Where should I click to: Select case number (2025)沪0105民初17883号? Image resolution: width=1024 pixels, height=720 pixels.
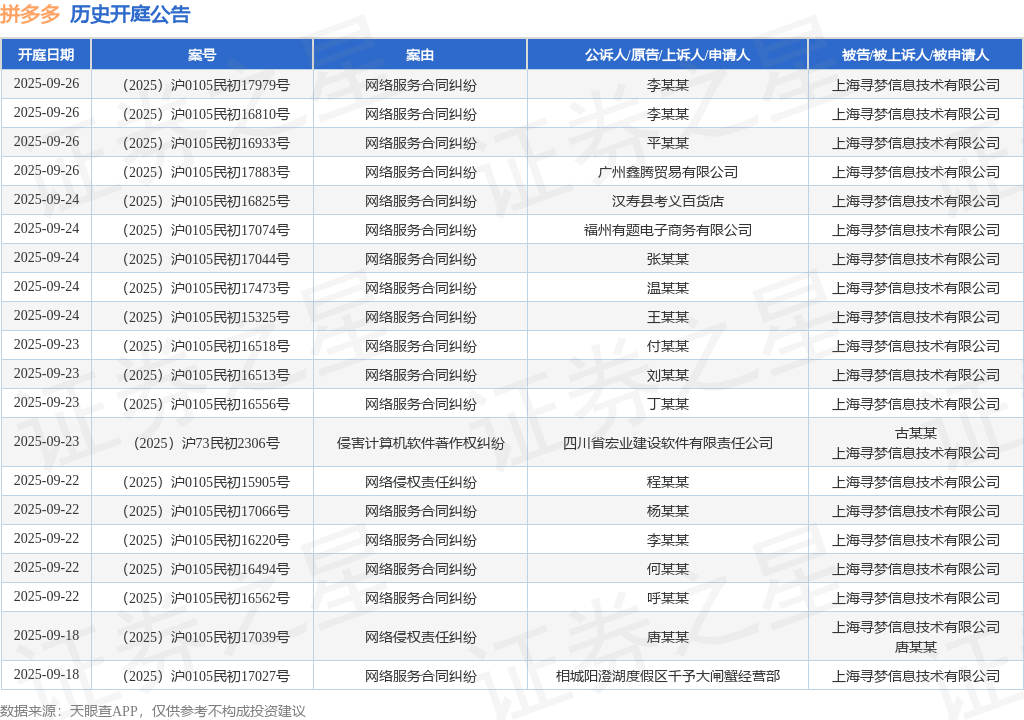point(206,172)
